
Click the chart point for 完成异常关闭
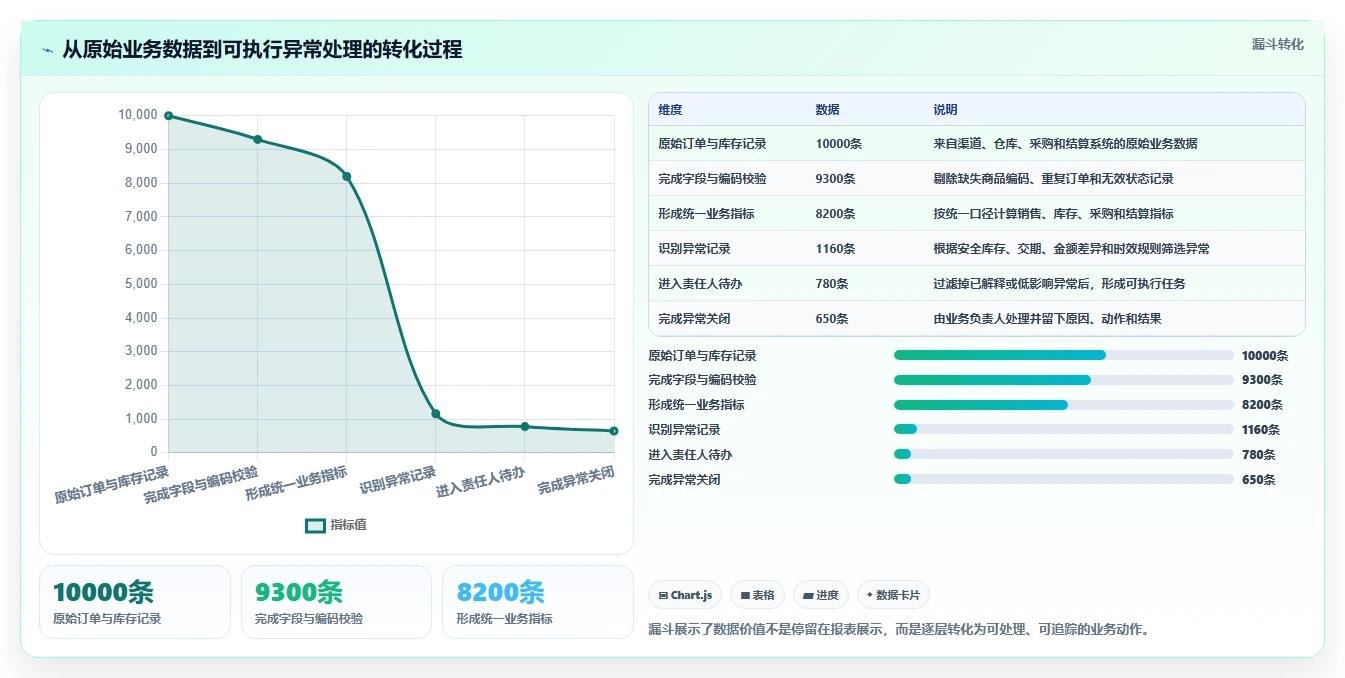[x=614, y=431]
